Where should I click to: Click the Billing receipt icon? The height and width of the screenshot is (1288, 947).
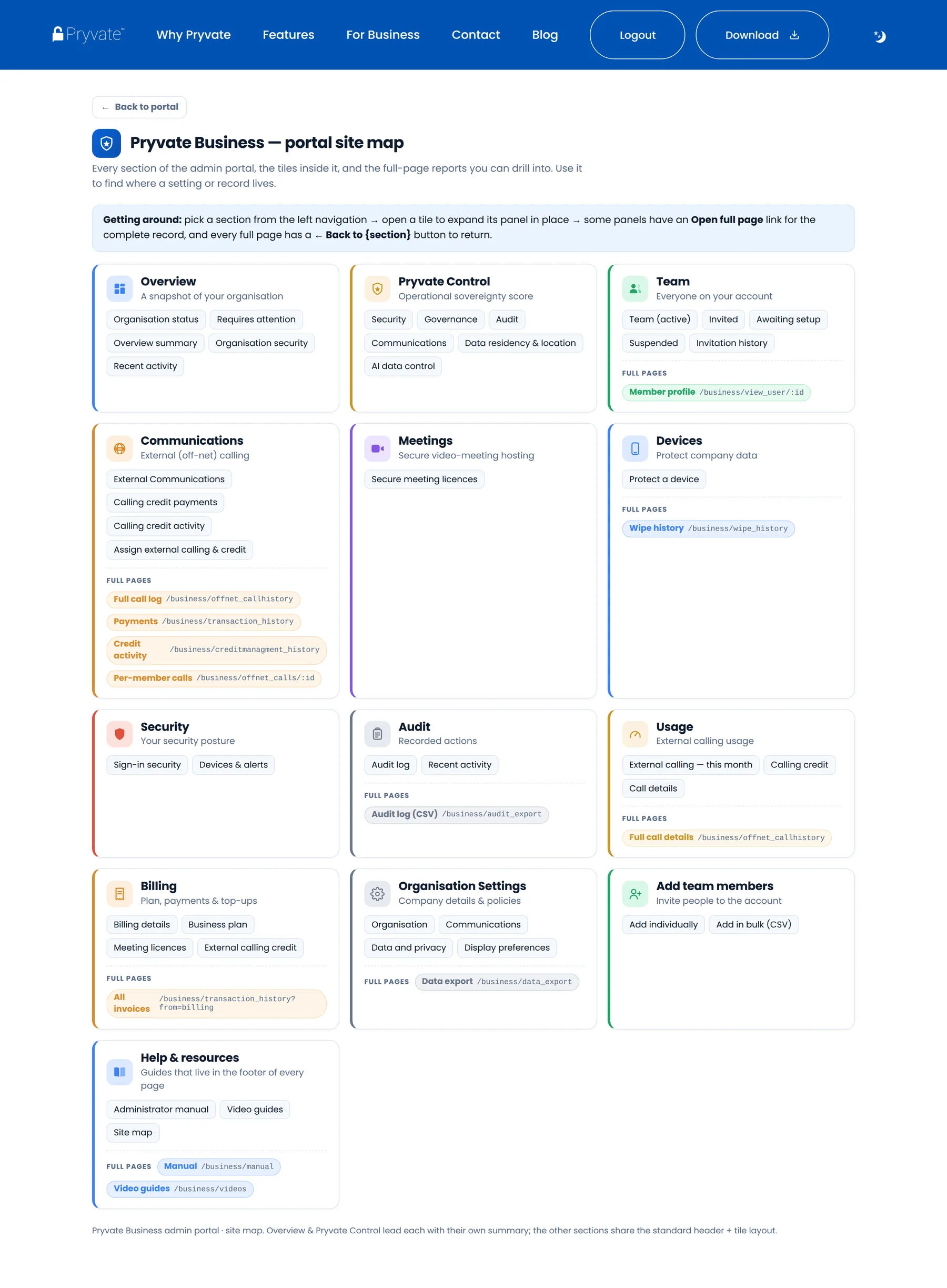[119, 893]
